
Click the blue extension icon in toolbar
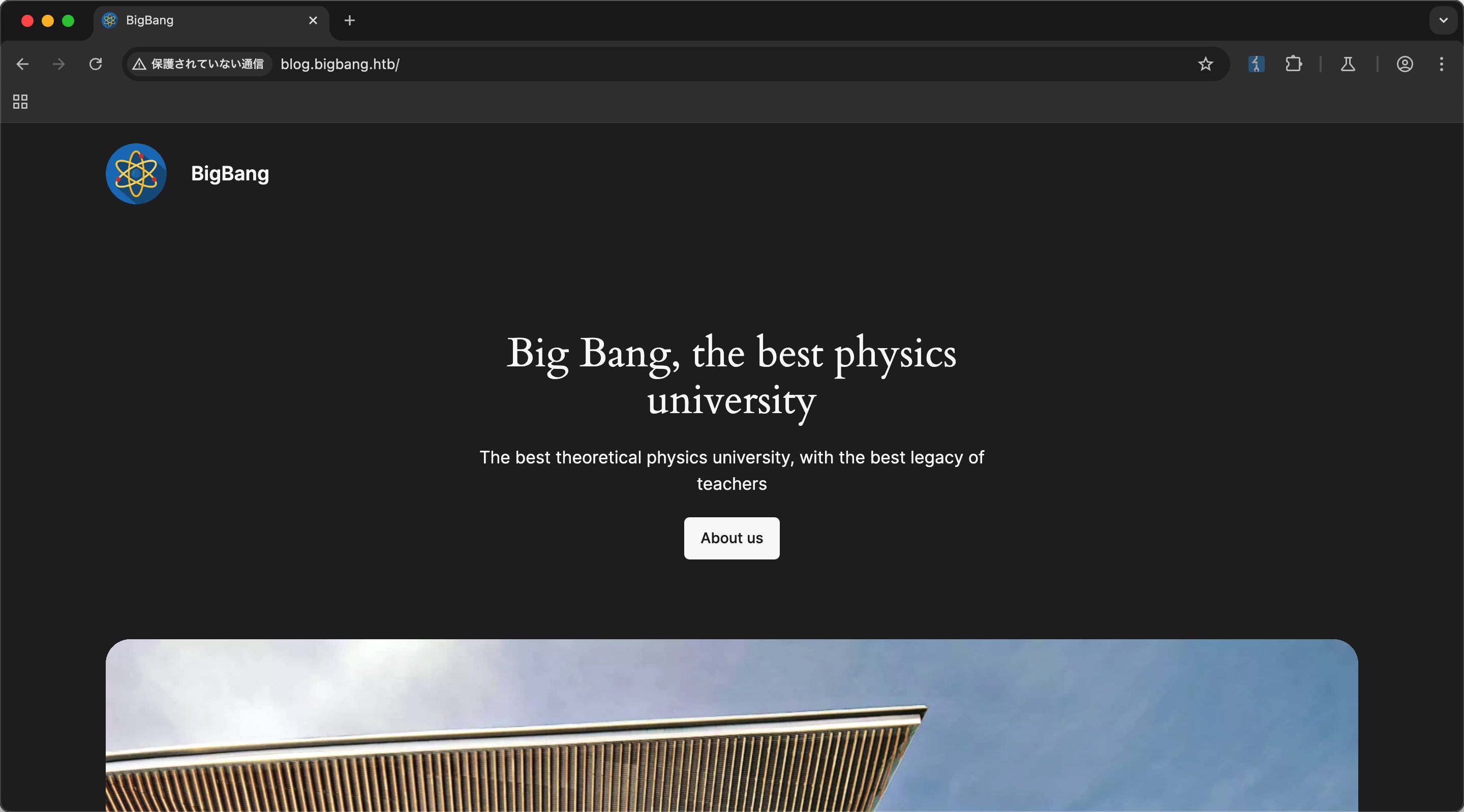1256,64
